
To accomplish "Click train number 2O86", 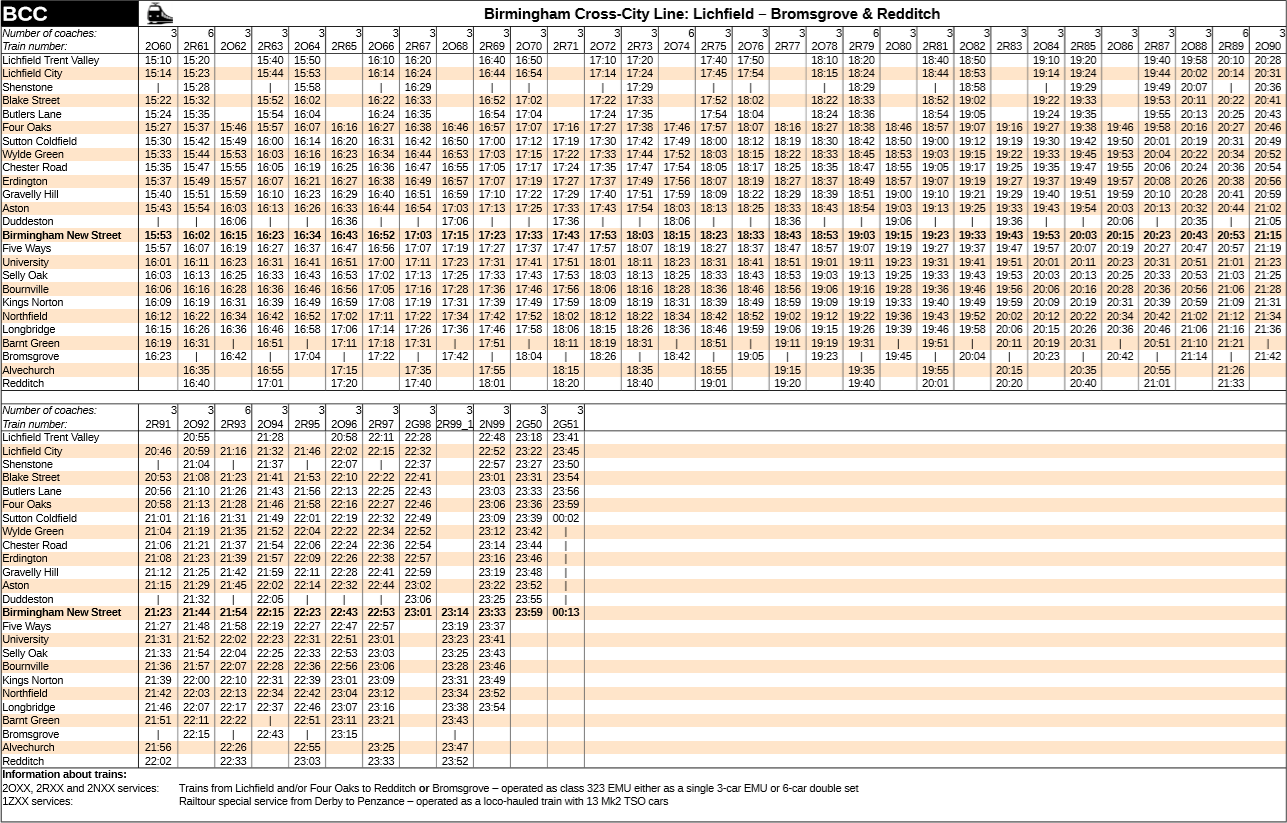I will (x=1120, y=47).
